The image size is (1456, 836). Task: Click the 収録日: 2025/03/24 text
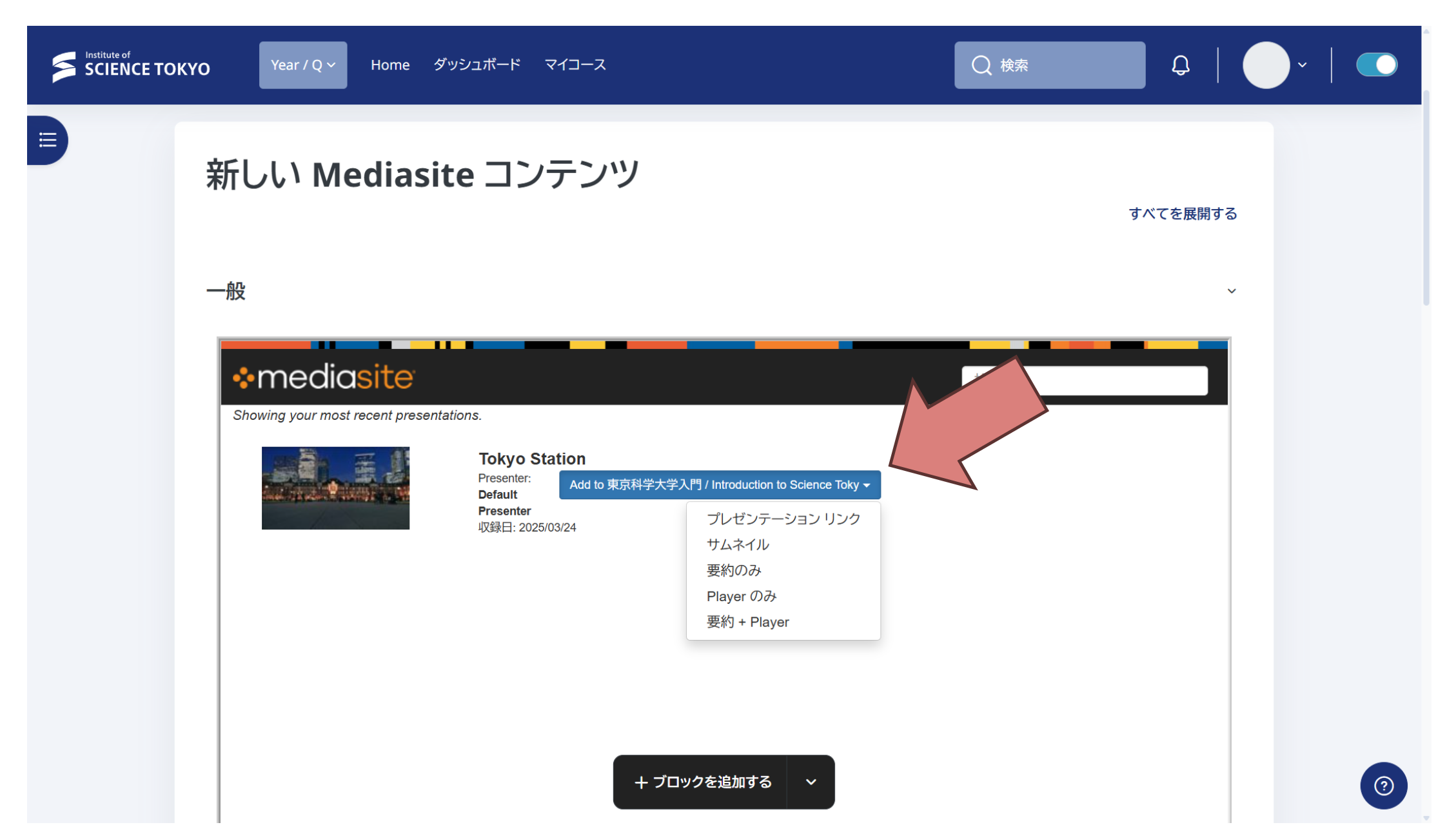pos(527,527)
